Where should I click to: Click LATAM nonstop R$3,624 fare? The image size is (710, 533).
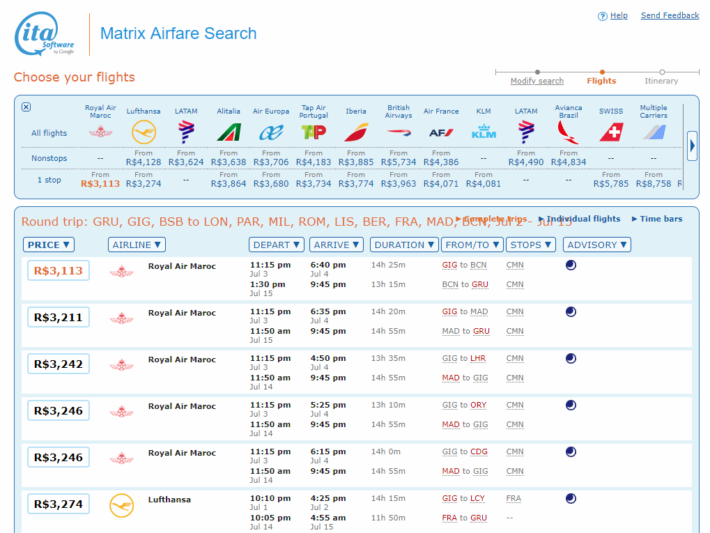point(186,162)
